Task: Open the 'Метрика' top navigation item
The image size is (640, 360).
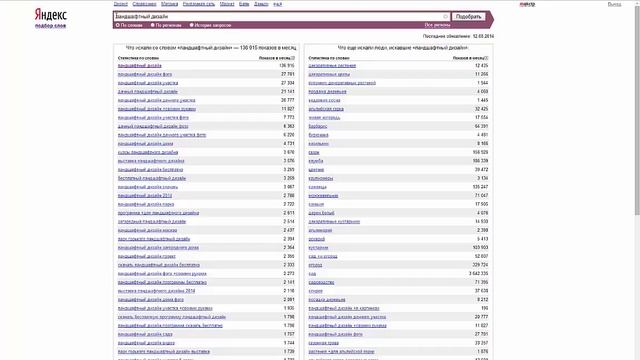Action: [169, 4]
